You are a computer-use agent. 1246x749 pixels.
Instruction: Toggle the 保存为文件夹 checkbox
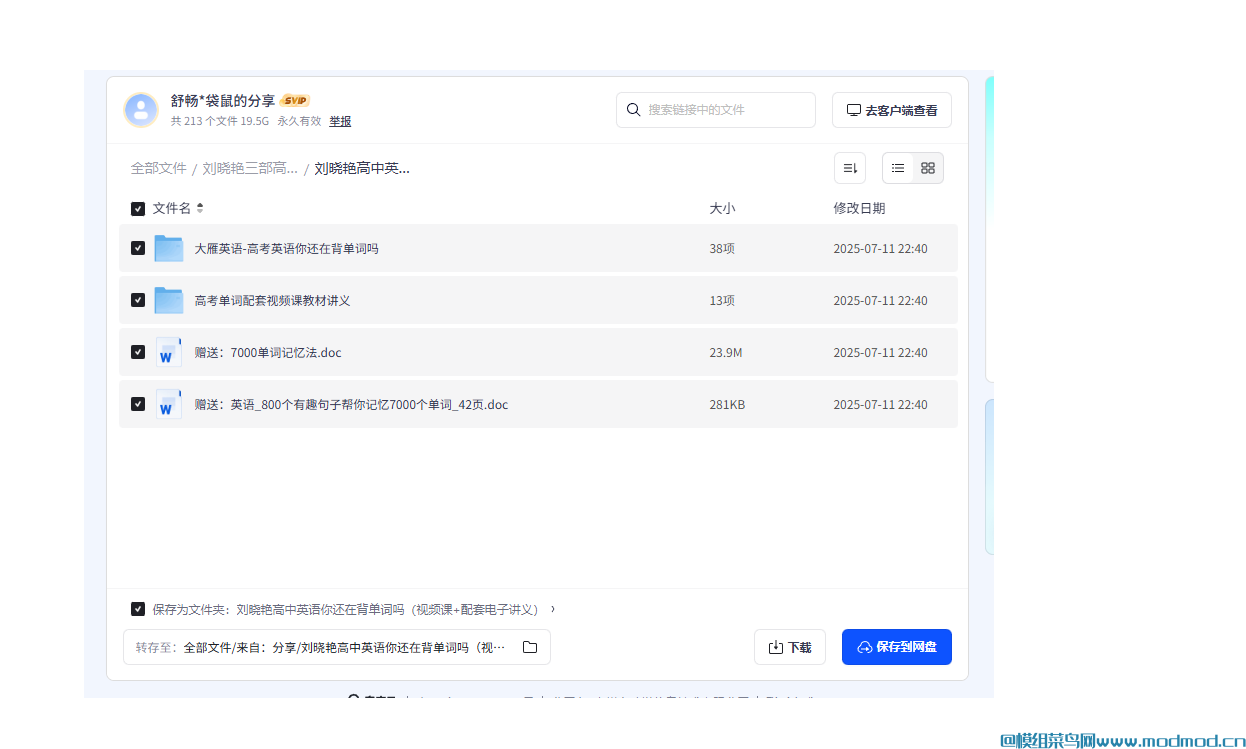pyautogui.click(x=138, y=608)
